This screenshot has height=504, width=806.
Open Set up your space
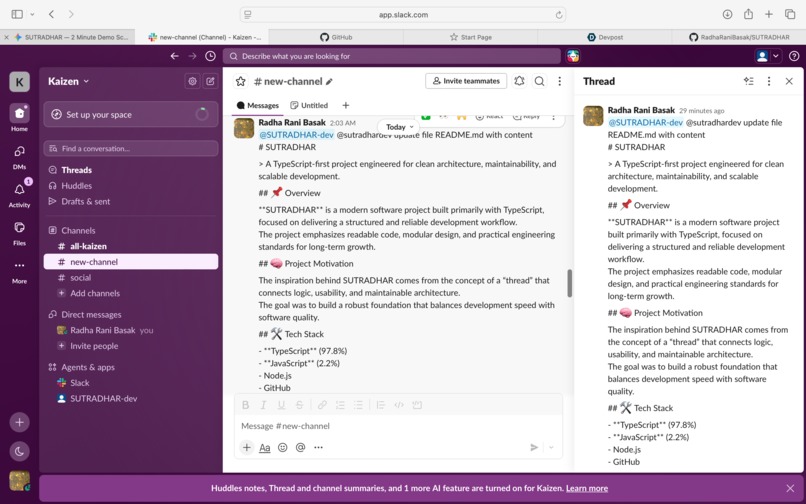(131, 115)
